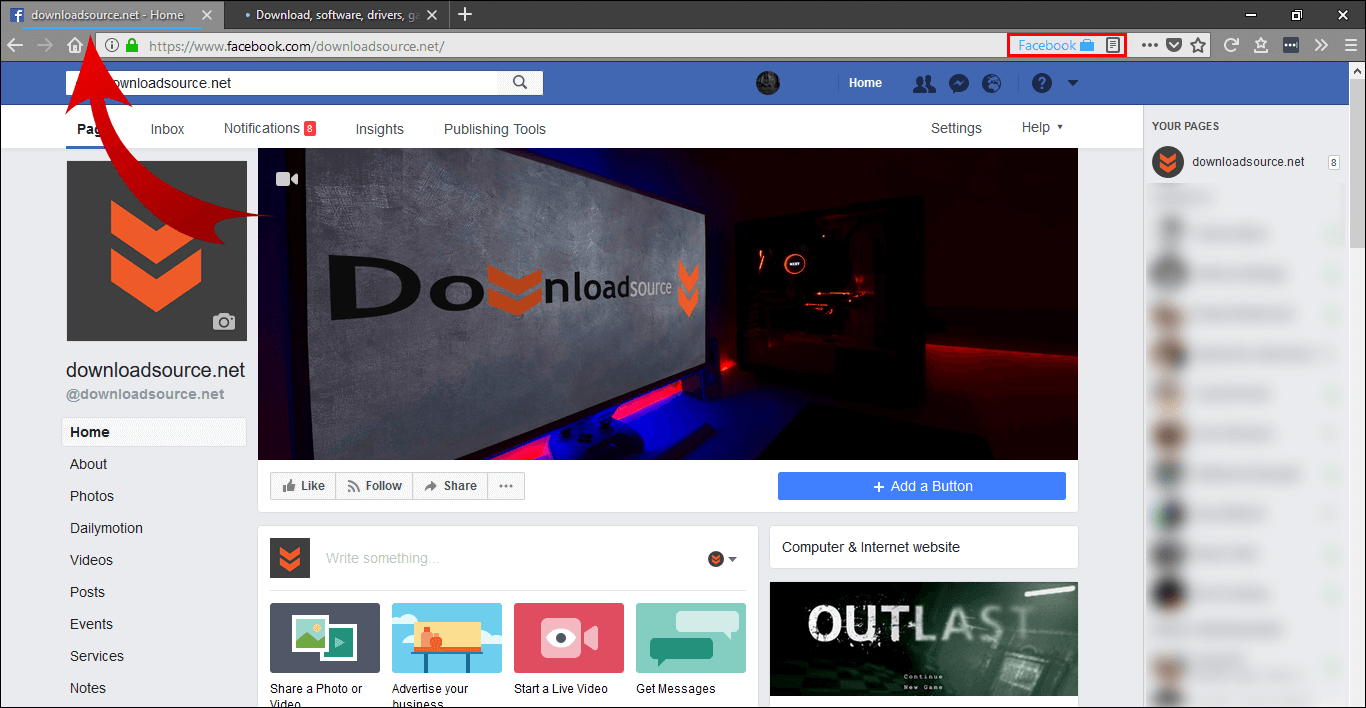Open the Notifications globe icon

(x=991, y=83)
